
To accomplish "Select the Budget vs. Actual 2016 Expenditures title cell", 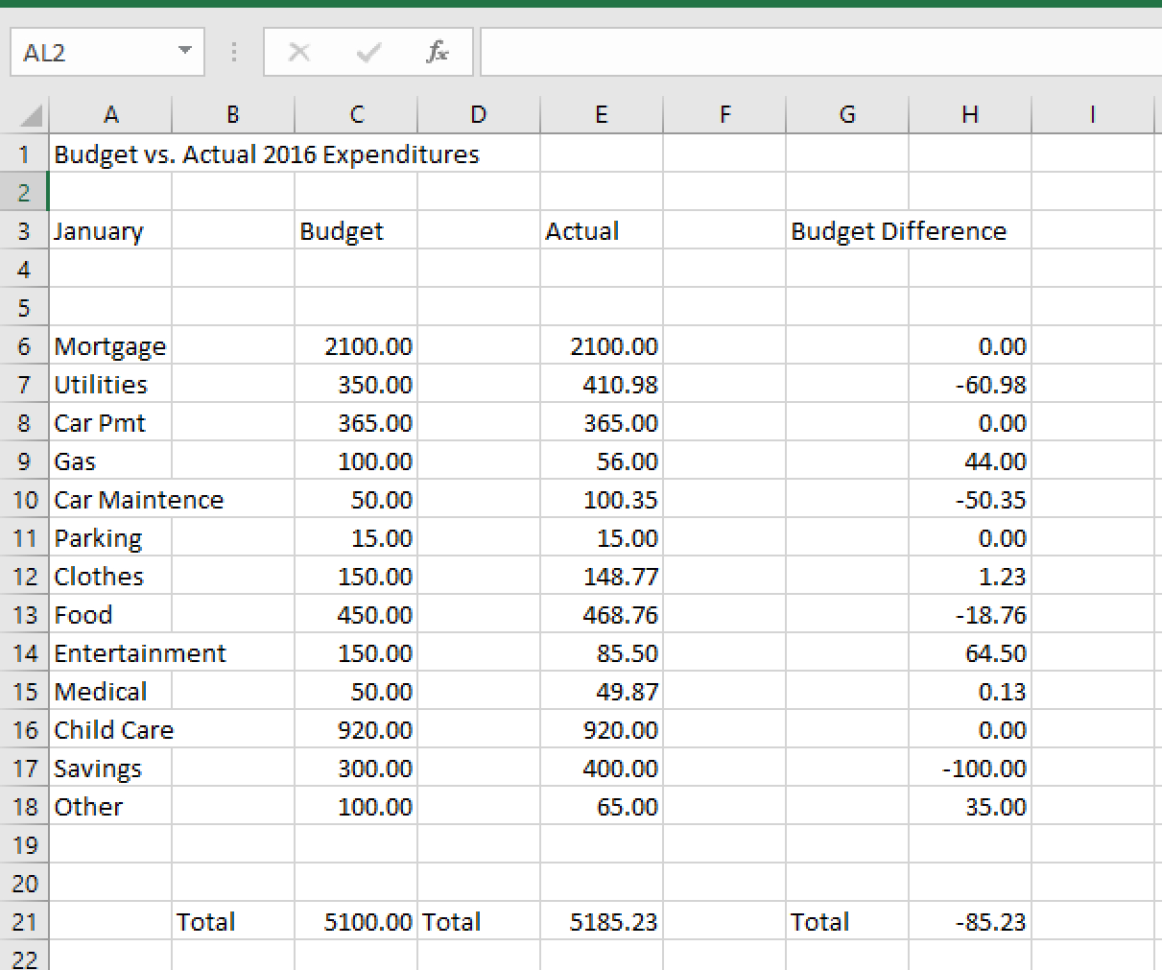I will click(x=110, y=154).
